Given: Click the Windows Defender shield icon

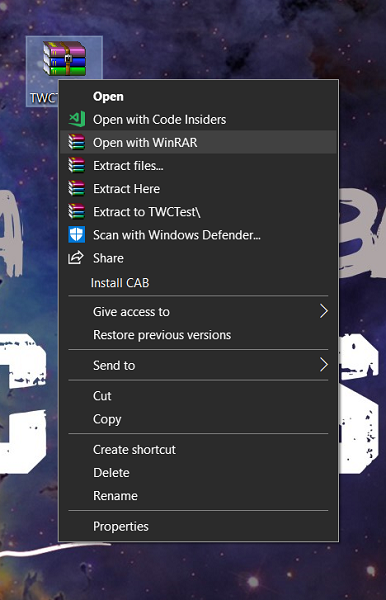Looking at the screenshot, I should click(77, 235).
